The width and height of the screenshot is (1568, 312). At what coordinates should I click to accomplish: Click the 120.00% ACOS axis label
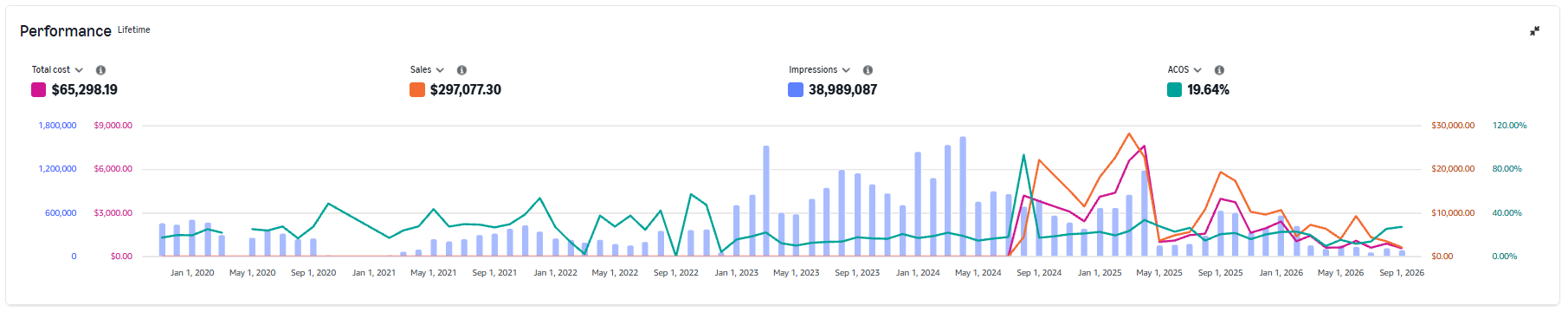tap(1509, 126)
